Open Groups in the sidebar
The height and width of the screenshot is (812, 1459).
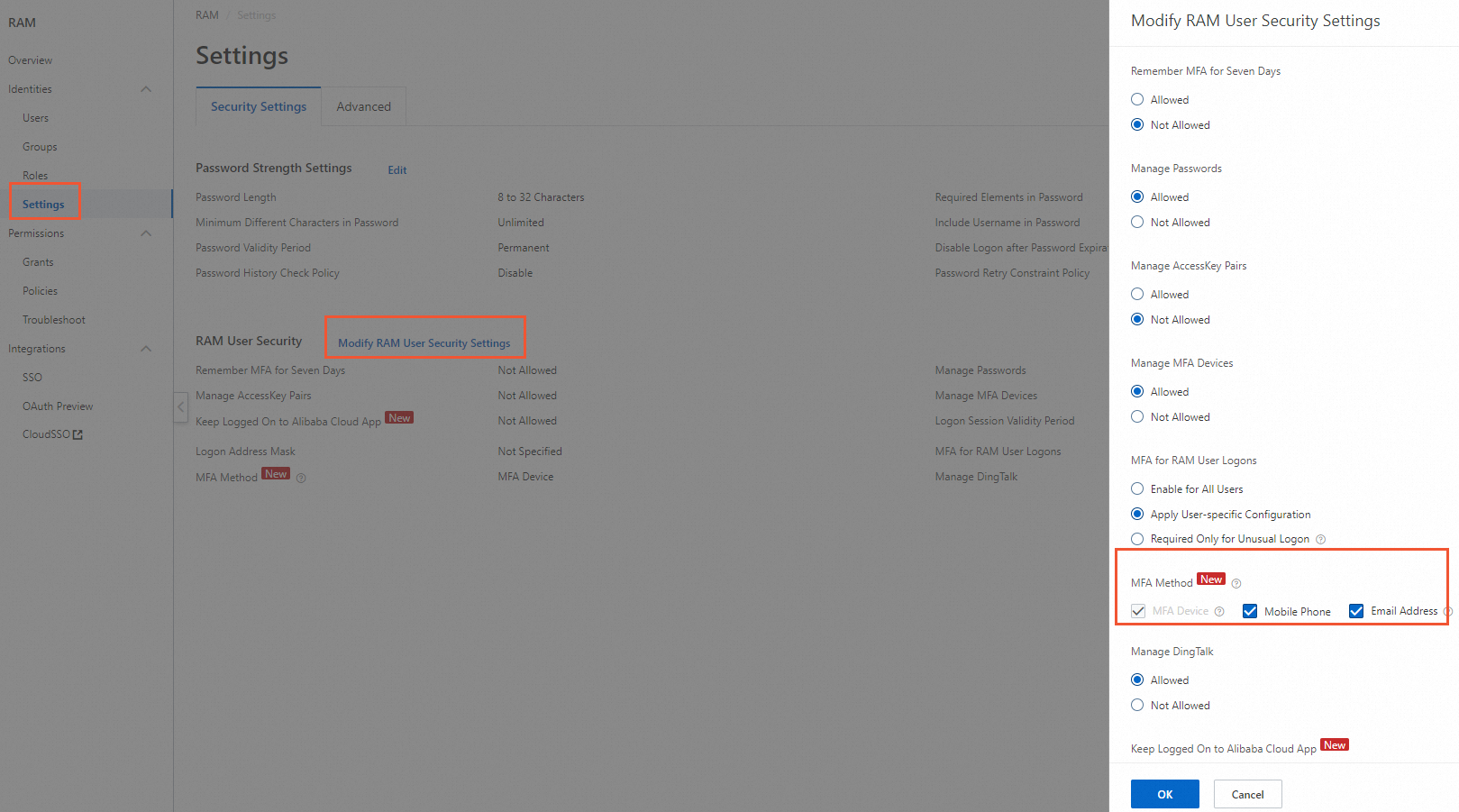pyautogui.click(x=40, y=147)
